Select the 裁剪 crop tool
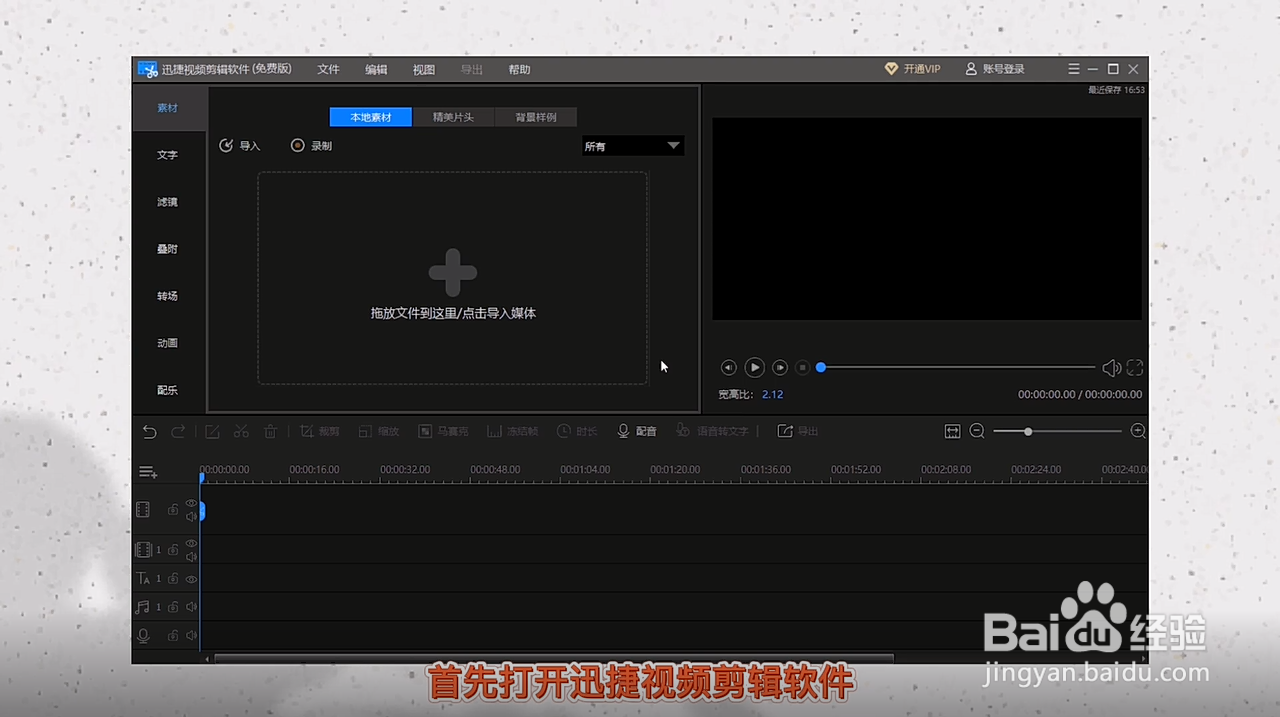 coord(320,431)
